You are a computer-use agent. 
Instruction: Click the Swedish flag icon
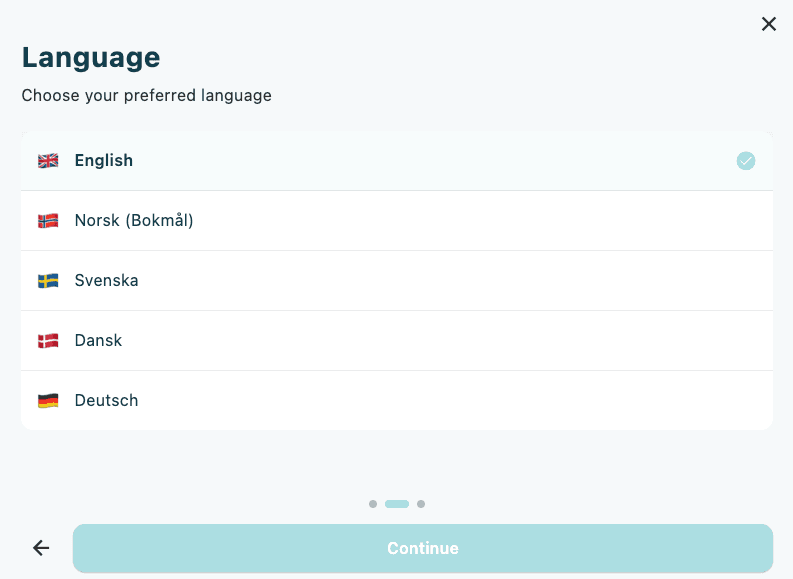(x=48, y=281)
